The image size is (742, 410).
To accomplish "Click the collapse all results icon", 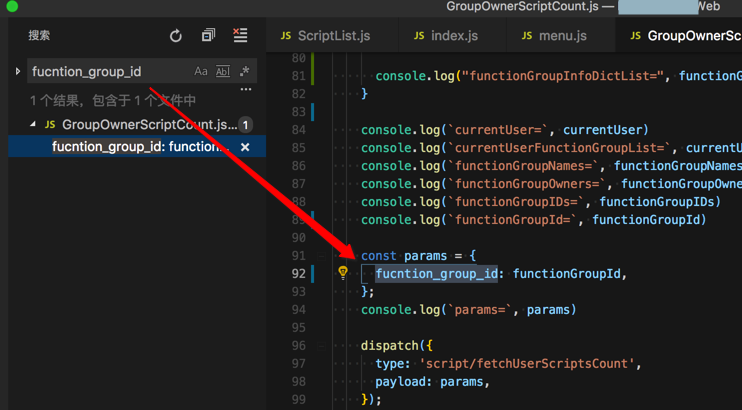I will click(x=208, y=36).
